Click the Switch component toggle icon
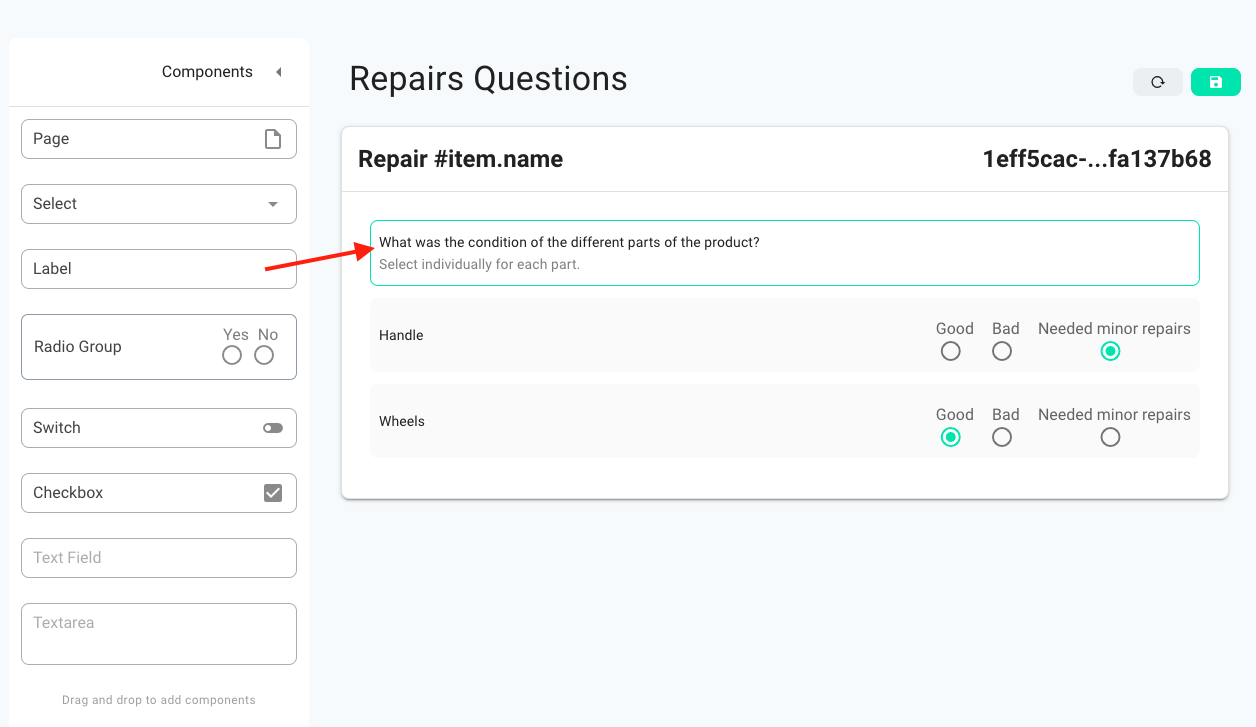Viewport: 1256px width, 727px height. (x=273, y=428)
